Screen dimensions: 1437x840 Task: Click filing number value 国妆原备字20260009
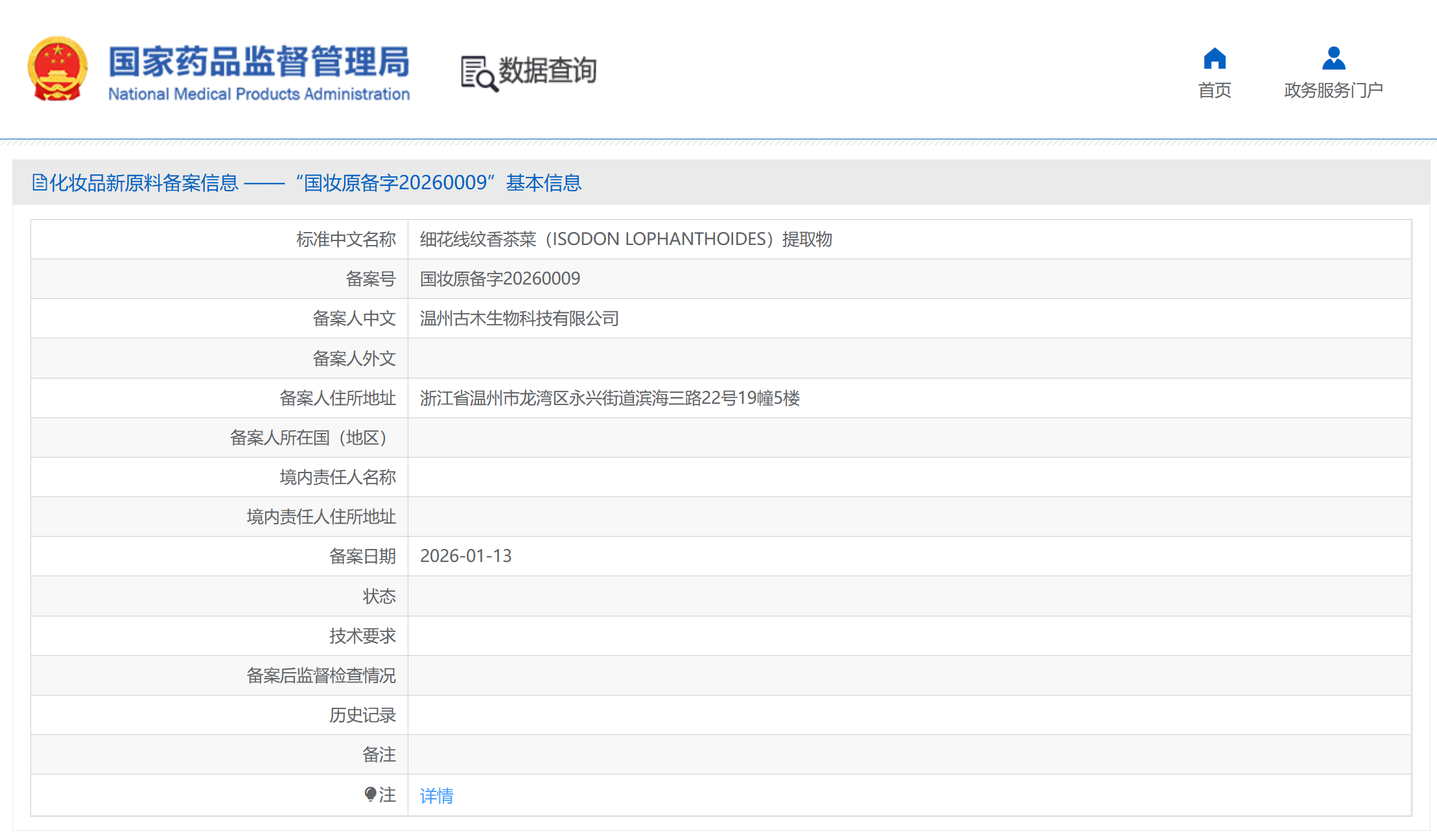pyautogui.click(x=500, y=279)
